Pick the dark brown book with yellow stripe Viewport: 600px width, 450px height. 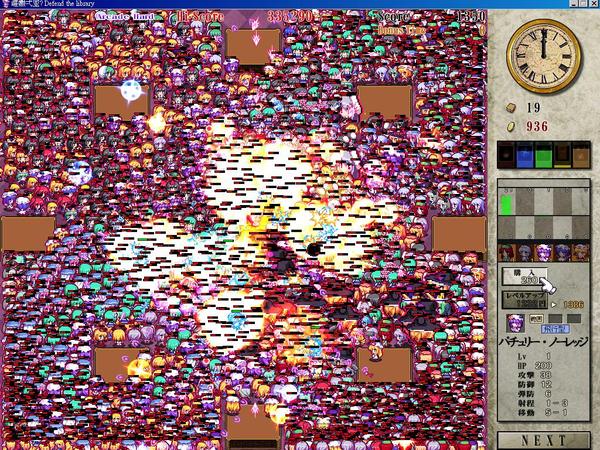pyautogui.click(x=562, y=155)
